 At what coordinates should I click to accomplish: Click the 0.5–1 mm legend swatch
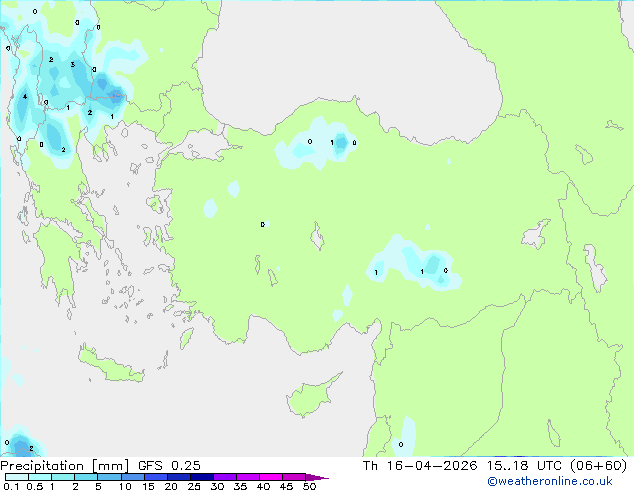(40, 477)
